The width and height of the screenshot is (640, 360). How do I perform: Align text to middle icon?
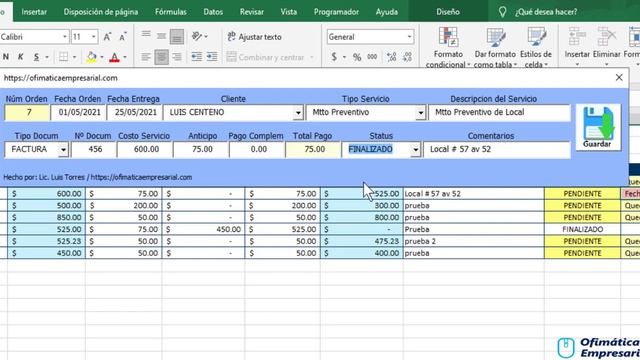(x=161, y=36)
